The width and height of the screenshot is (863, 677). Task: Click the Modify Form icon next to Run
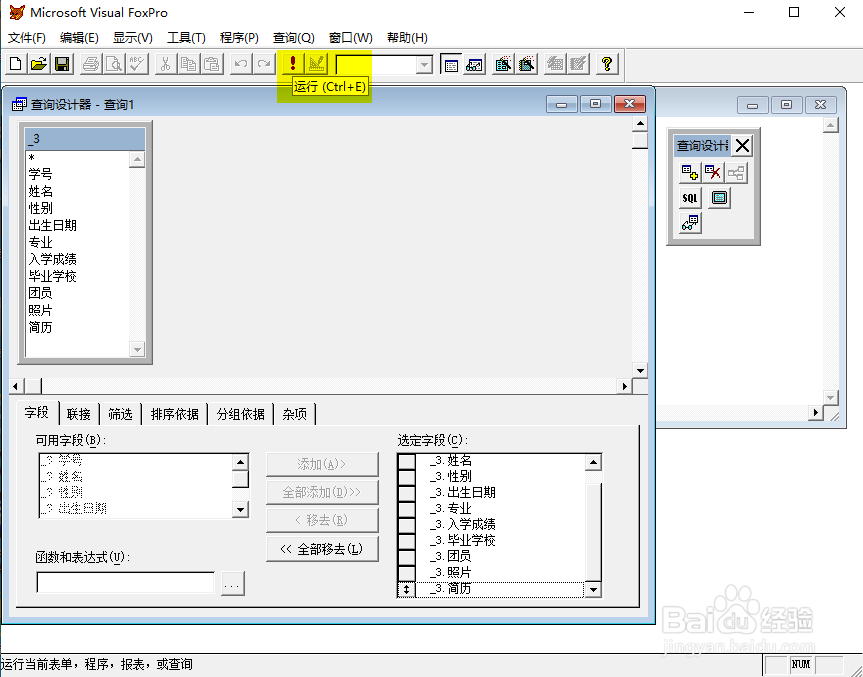click(x=316, y=64)
